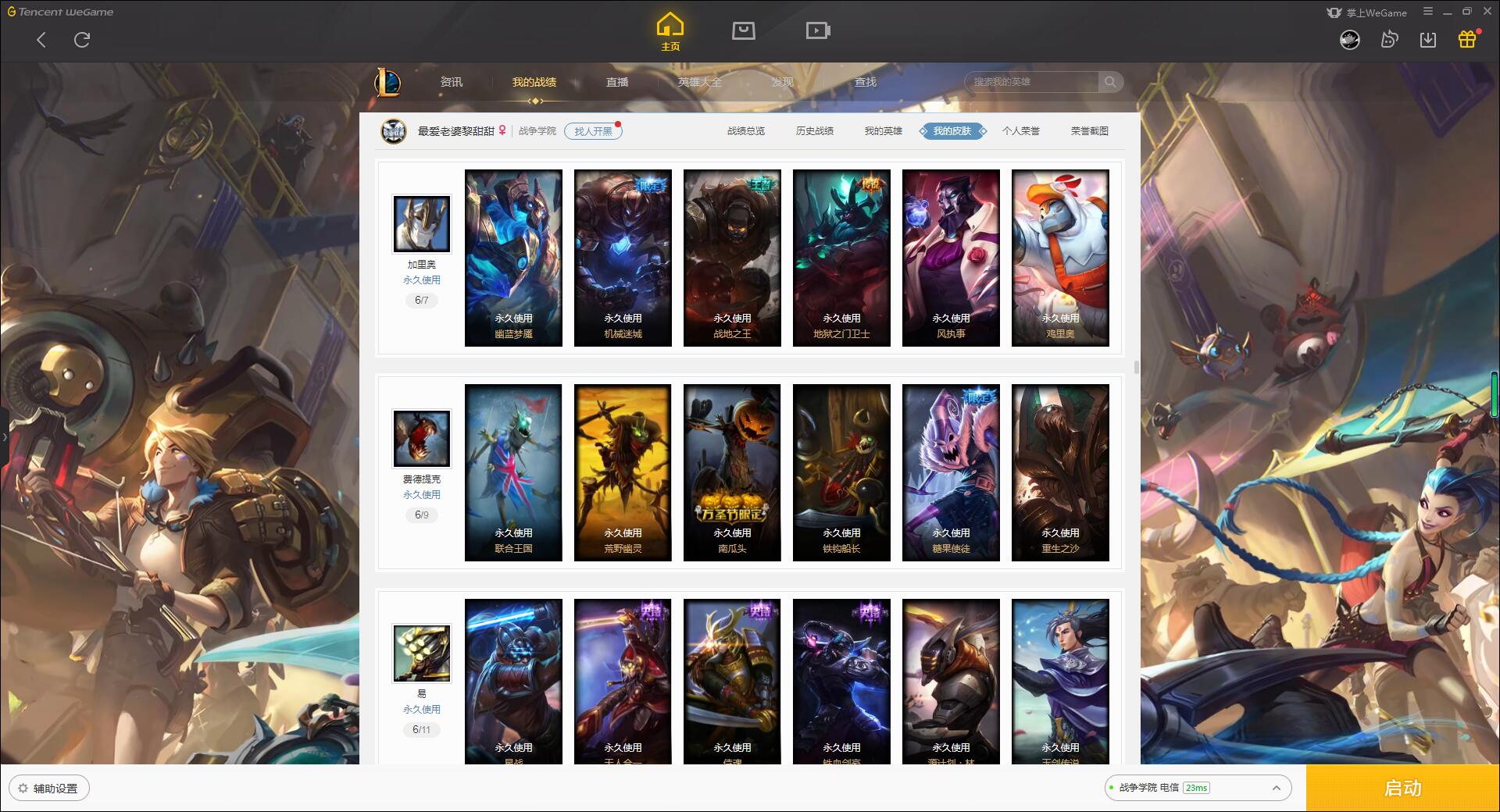Screen dimensions: 1500x812
Task: Click the 易 champion portrait
Action: point(422,654)
